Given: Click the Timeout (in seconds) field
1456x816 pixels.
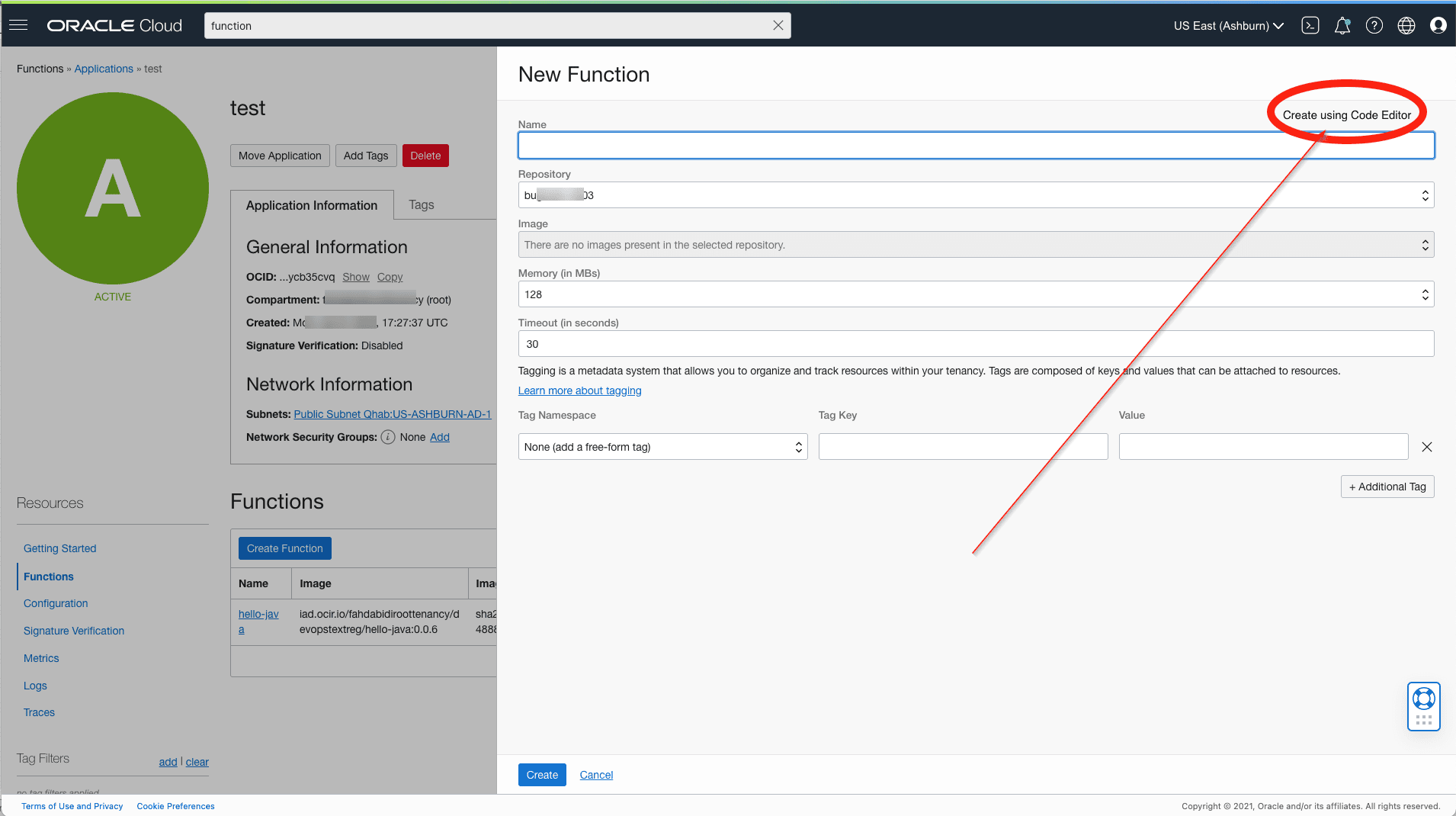Looking at the screenshot, I should point(976,344).
